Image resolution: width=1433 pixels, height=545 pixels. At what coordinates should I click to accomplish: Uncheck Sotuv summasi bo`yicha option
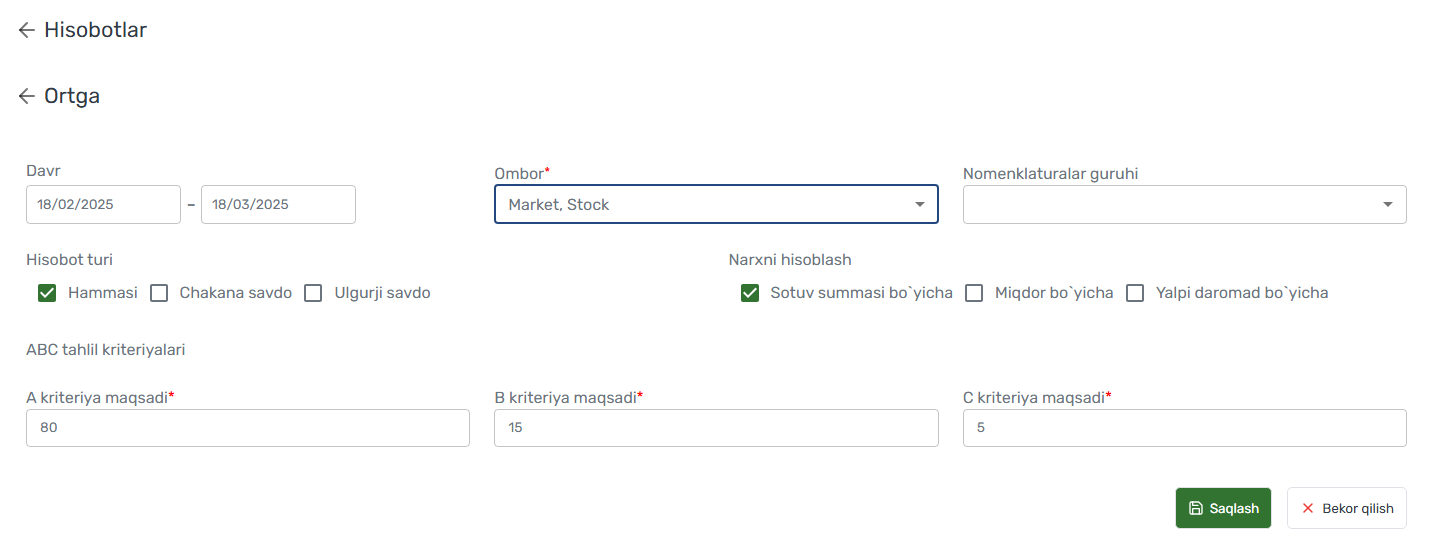click(x=750, y=293)
